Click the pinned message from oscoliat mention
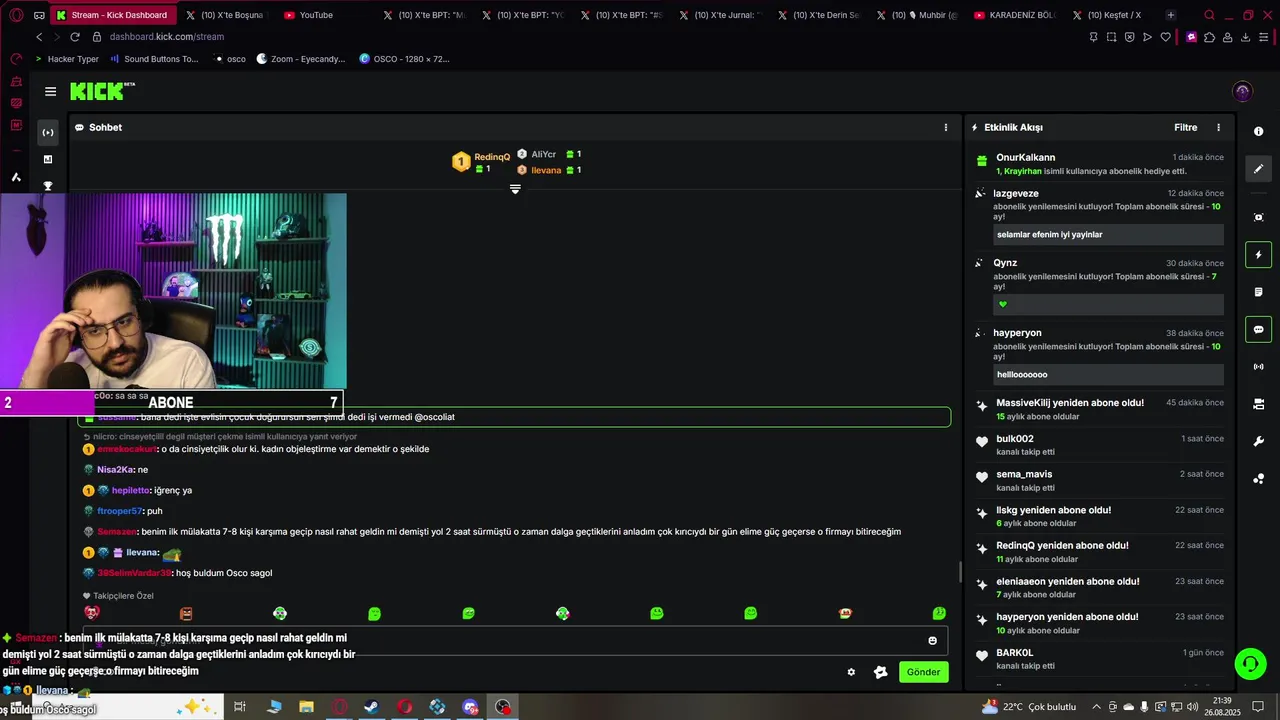The width and height of the screenshot is (1280, 720). [514, 417]
